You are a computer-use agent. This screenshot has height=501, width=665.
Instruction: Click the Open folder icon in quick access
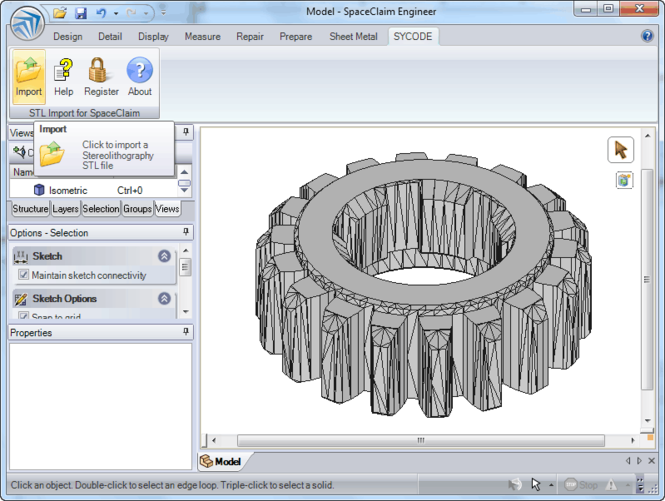click(60, 13)
